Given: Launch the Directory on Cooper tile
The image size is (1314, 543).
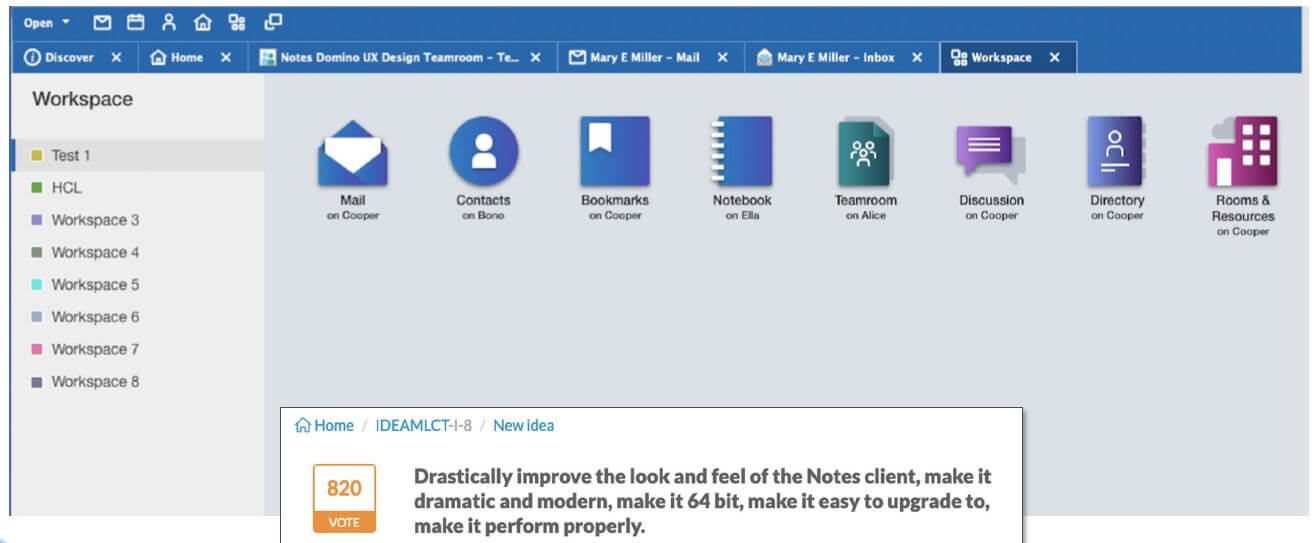Looking at the screenshot, I should click(x=1117, y=170).
